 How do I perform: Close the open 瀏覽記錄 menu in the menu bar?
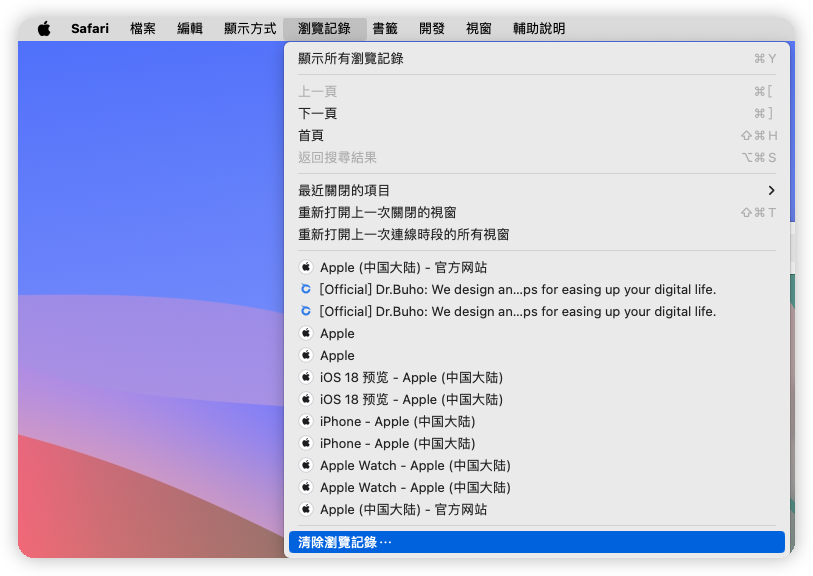[x=325, y=29]
